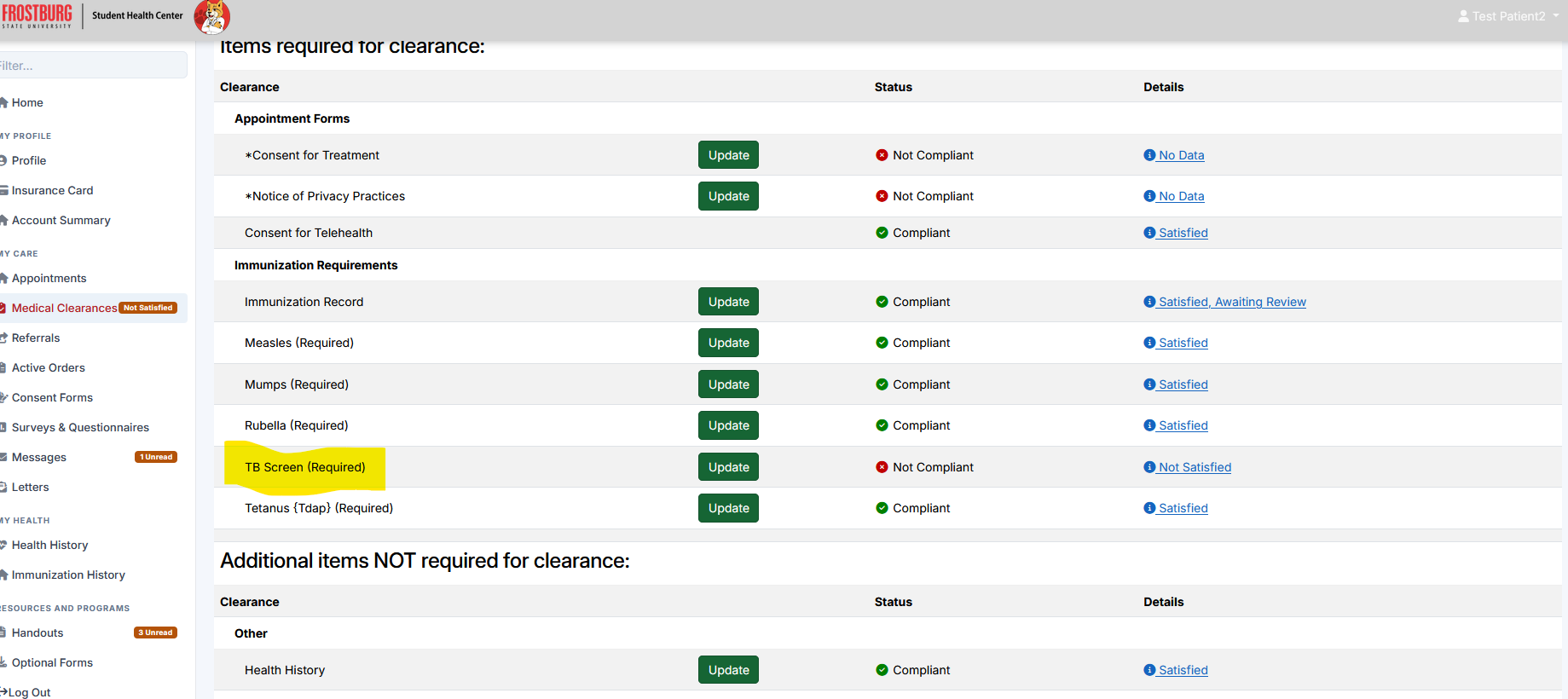
Task: Click the info icon in the Tetanus details
Action: click(1149, 508)
